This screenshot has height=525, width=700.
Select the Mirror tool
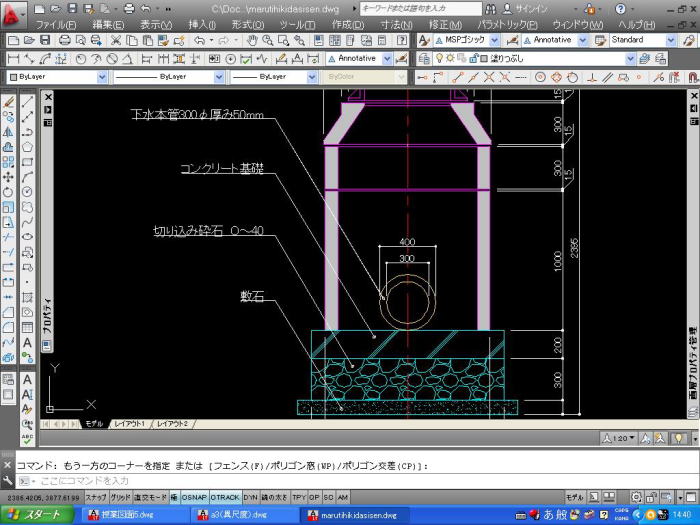(8, 132)
